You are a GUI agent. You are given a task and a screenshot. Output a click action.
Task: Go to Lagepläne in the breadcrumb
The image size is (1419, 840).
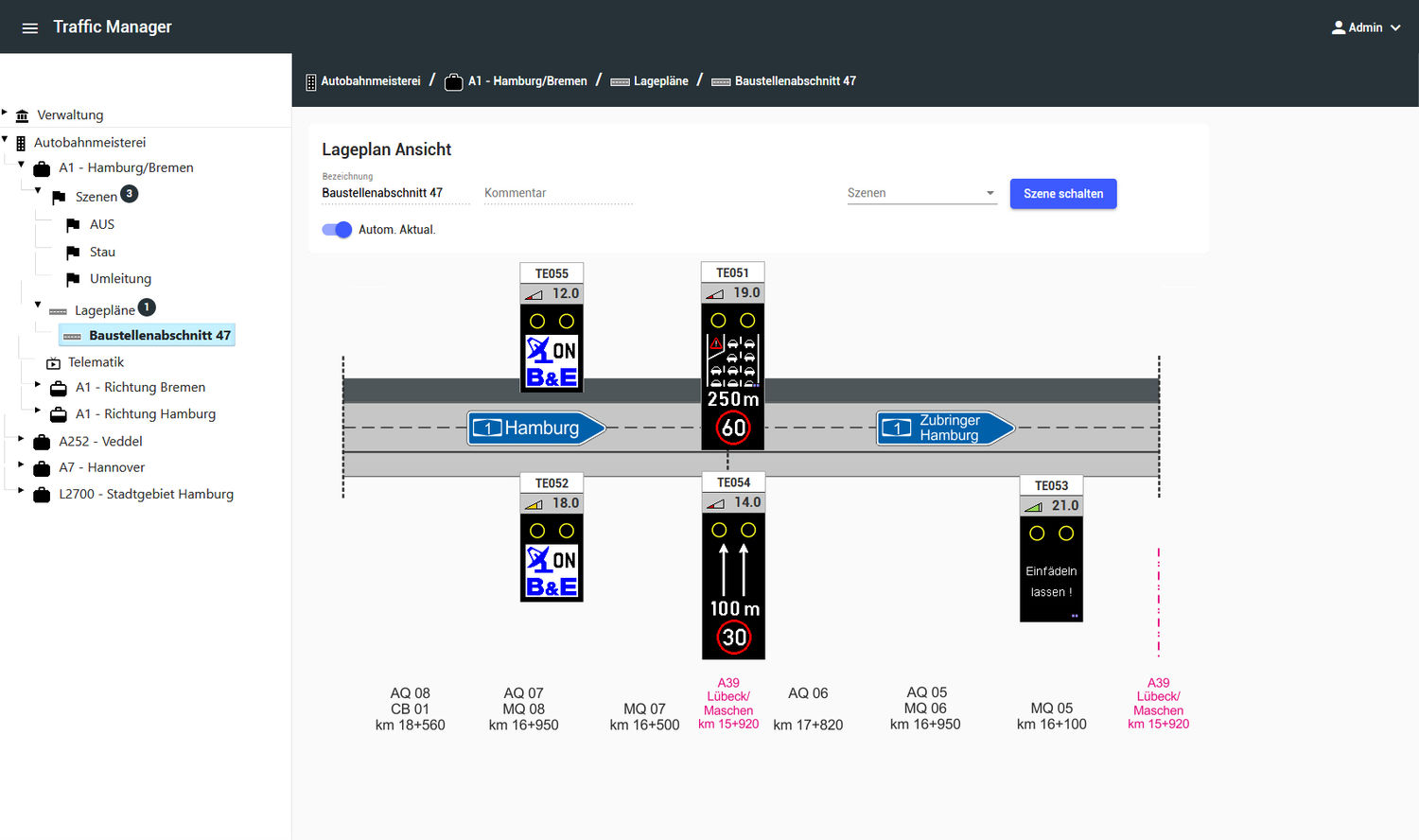click(x=660, y=81)
